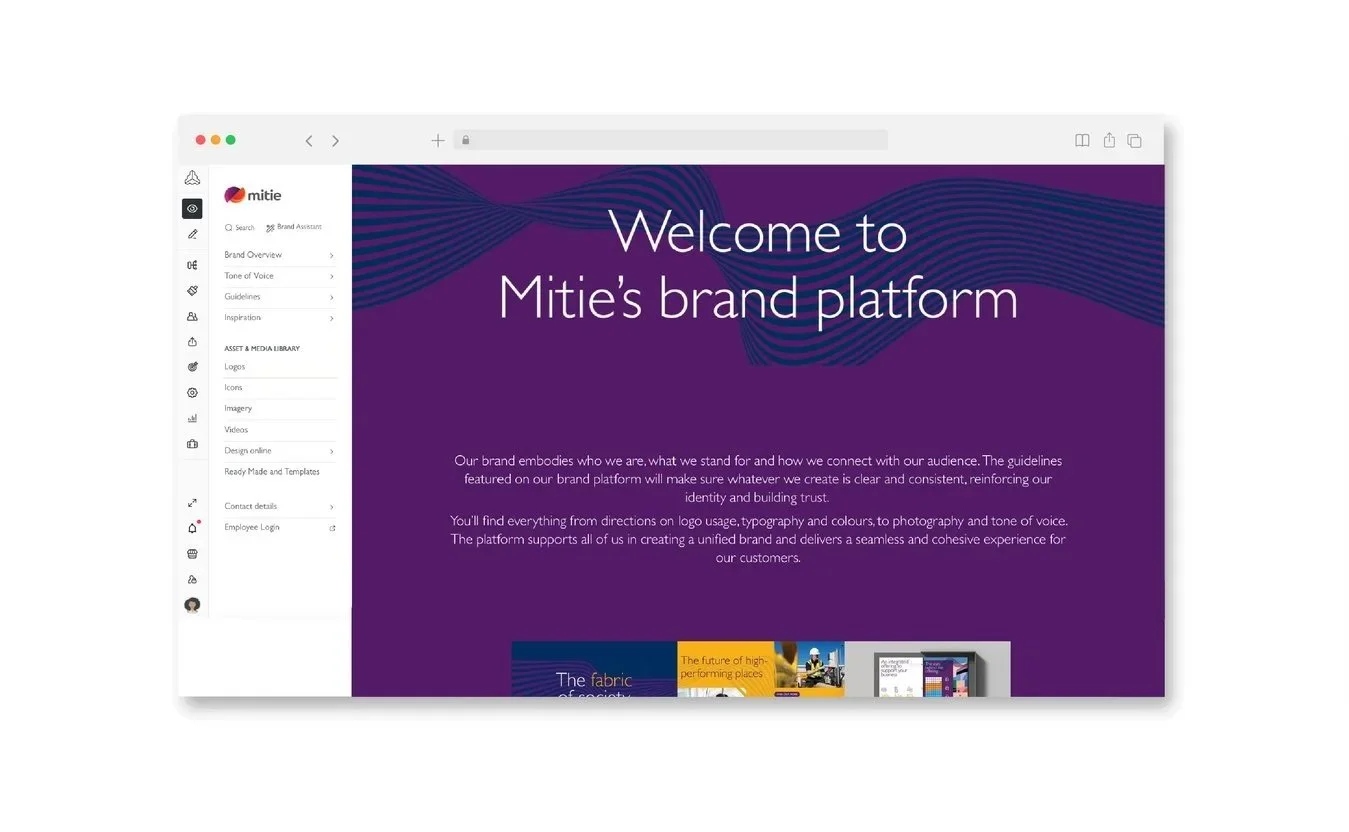Expand Contact details chevron

coord(332,507)
